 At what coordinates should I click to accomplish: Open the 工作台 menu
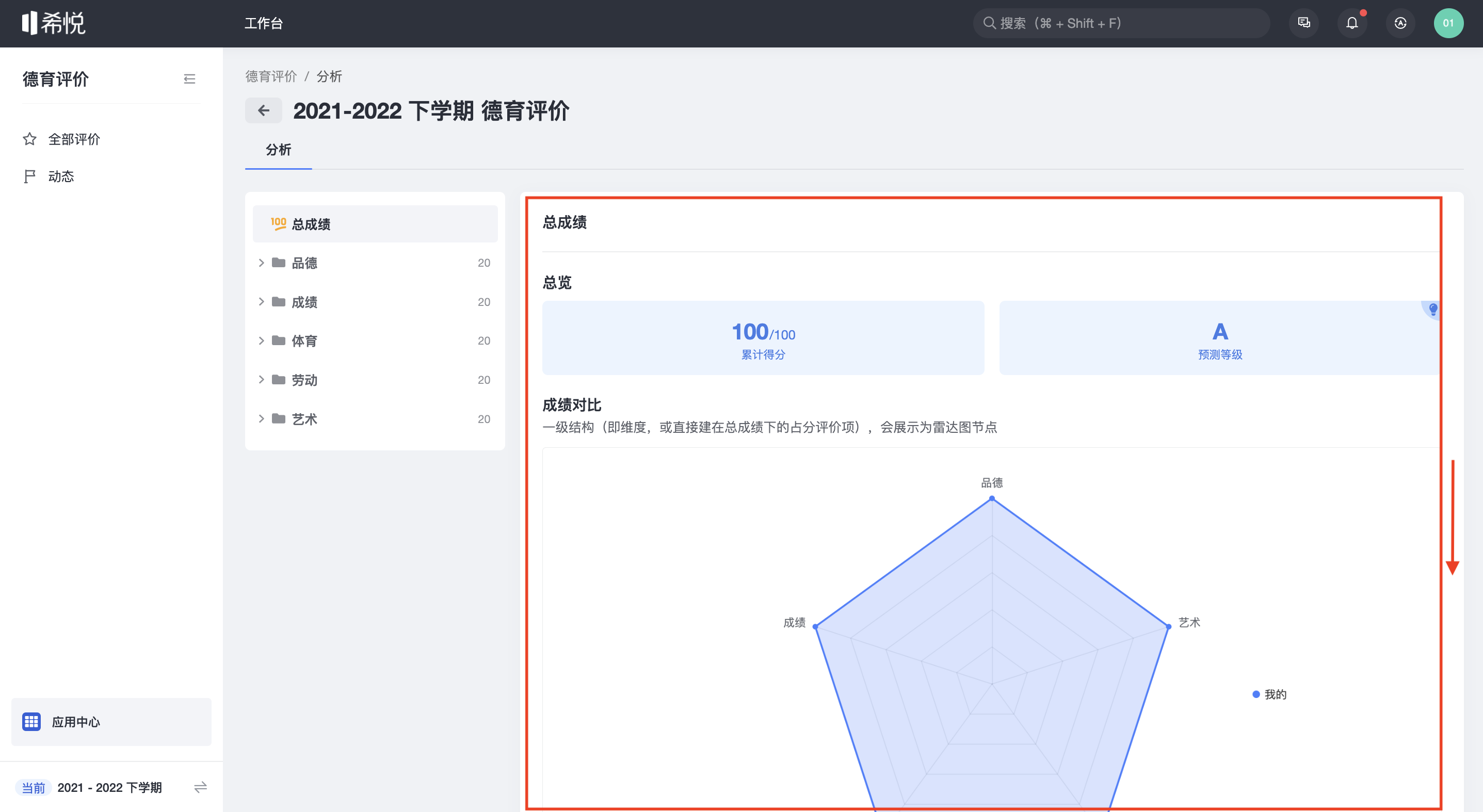point(264,23)
